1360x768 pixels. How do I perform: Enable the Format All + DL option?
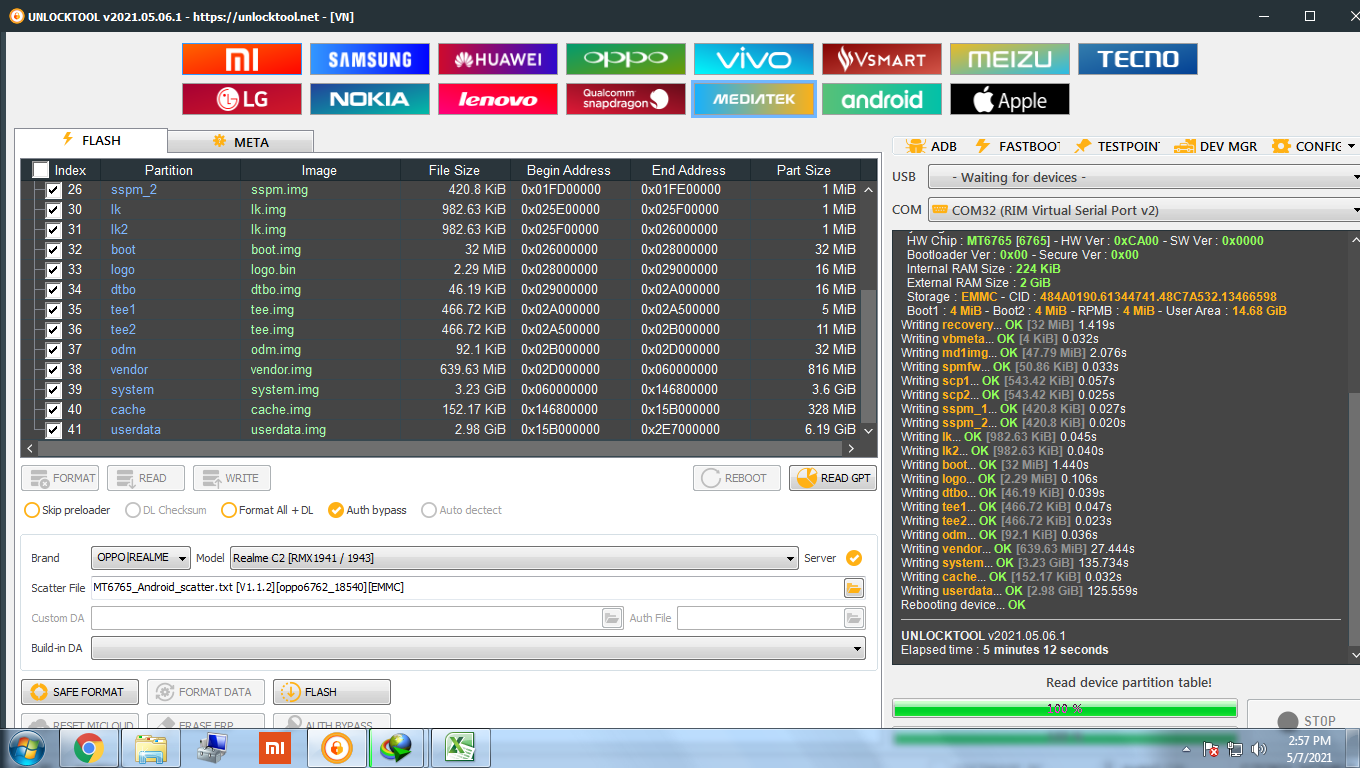[267, 510]
